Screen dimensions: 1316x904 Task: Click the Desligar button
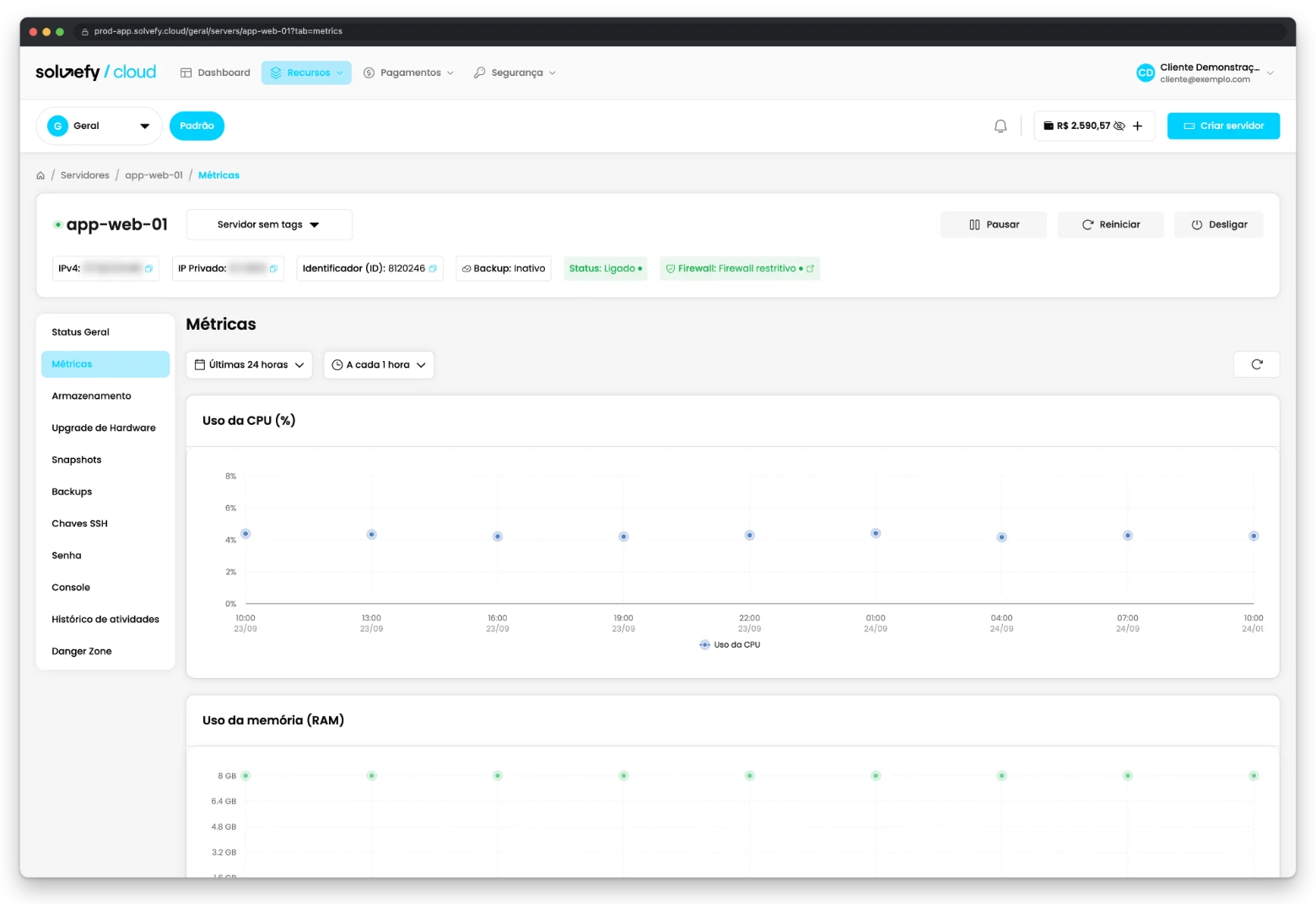(x=1219, y=224)
